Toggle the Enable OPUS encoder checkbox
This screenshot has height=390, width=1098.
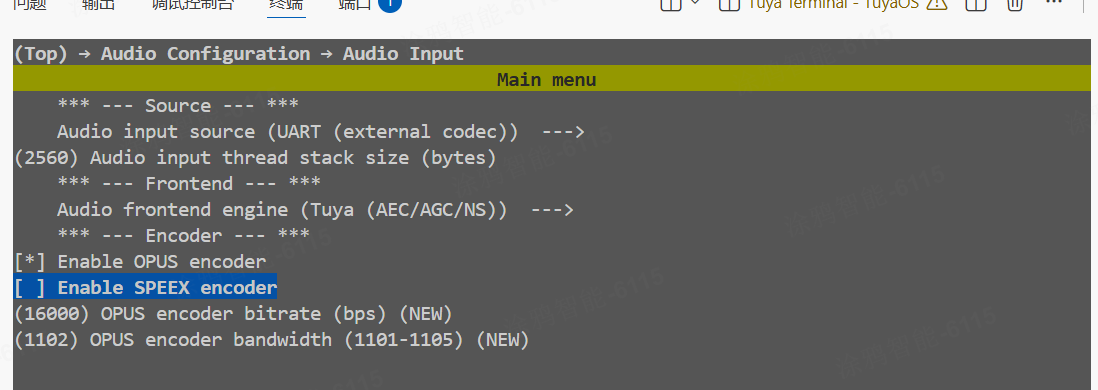30,262
